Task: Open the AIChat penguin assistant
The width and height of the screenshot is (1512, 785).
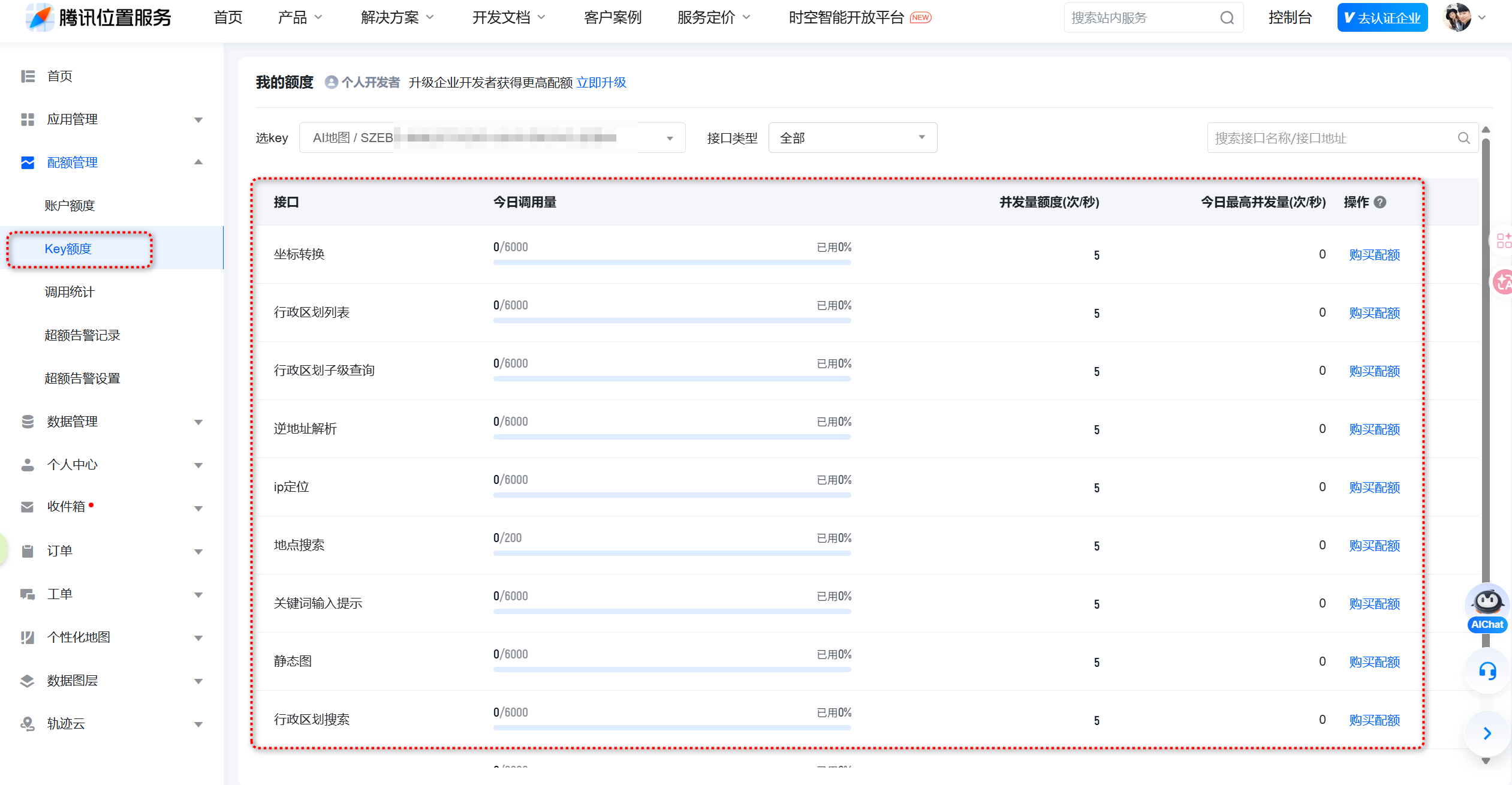Action: [1487, 608]
